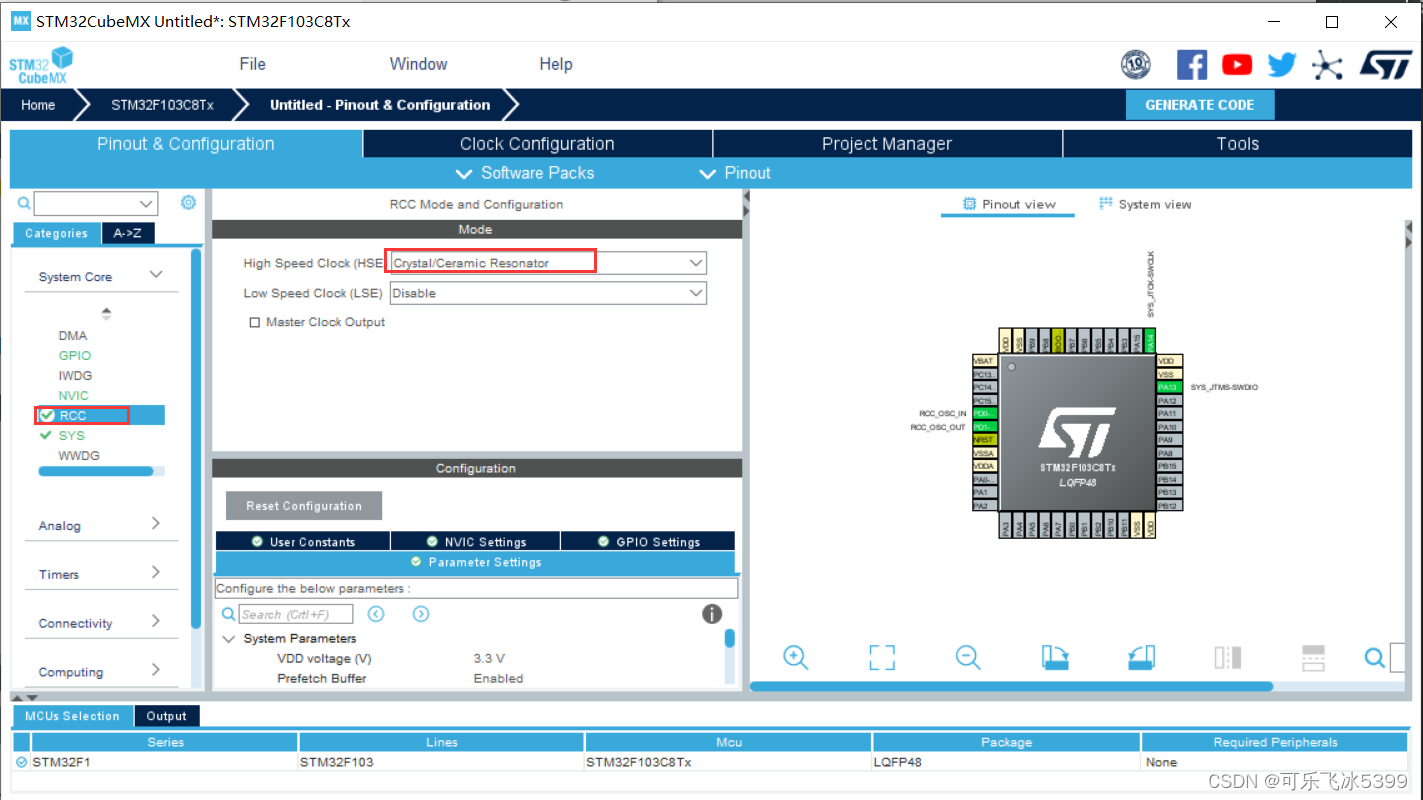Collapse the System Core category
The height and width of the screenshot is (800, 1423).
coord(156,275)
